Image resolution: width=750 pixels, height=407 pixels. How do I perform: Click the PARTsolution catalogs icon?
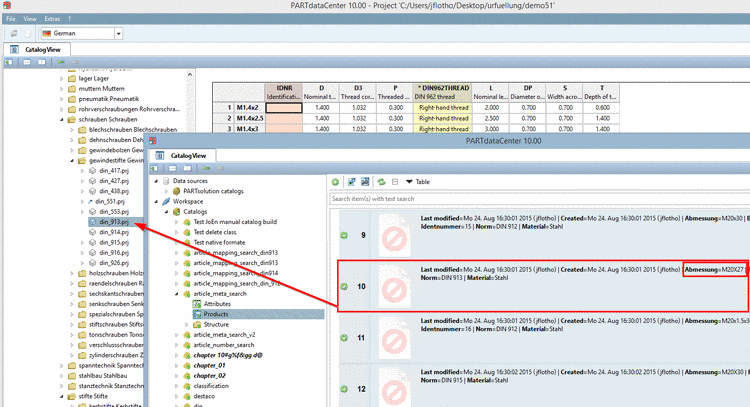(176, 190)
